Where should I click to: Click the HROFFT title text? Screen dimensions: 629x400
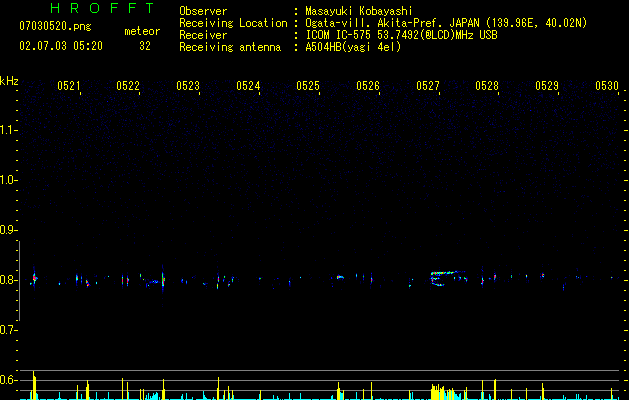(x=102, y=8)
